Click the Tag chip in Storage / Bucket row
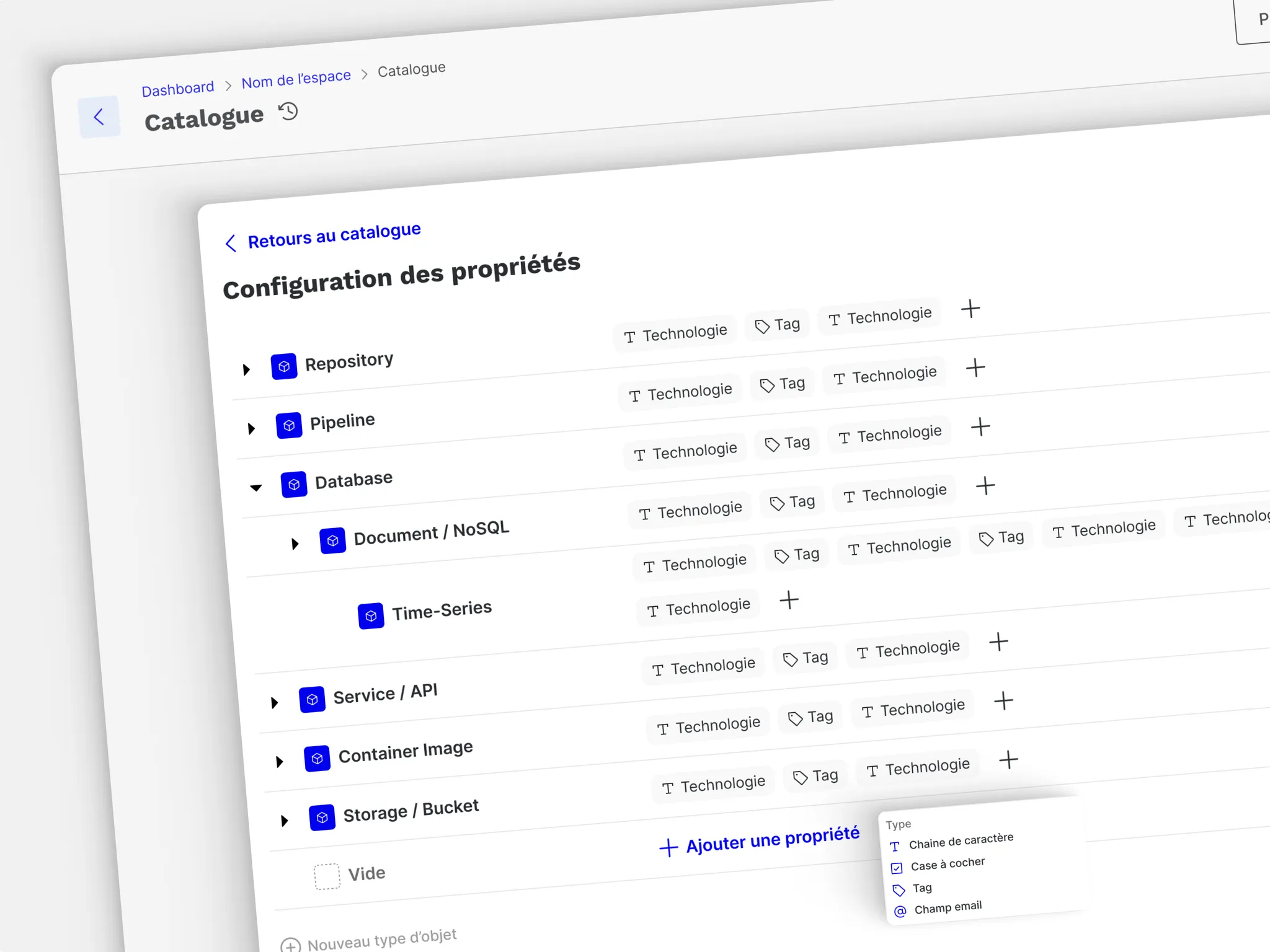Image resolution: width=1270 pixels, height=952 pixels. (815, 776)
